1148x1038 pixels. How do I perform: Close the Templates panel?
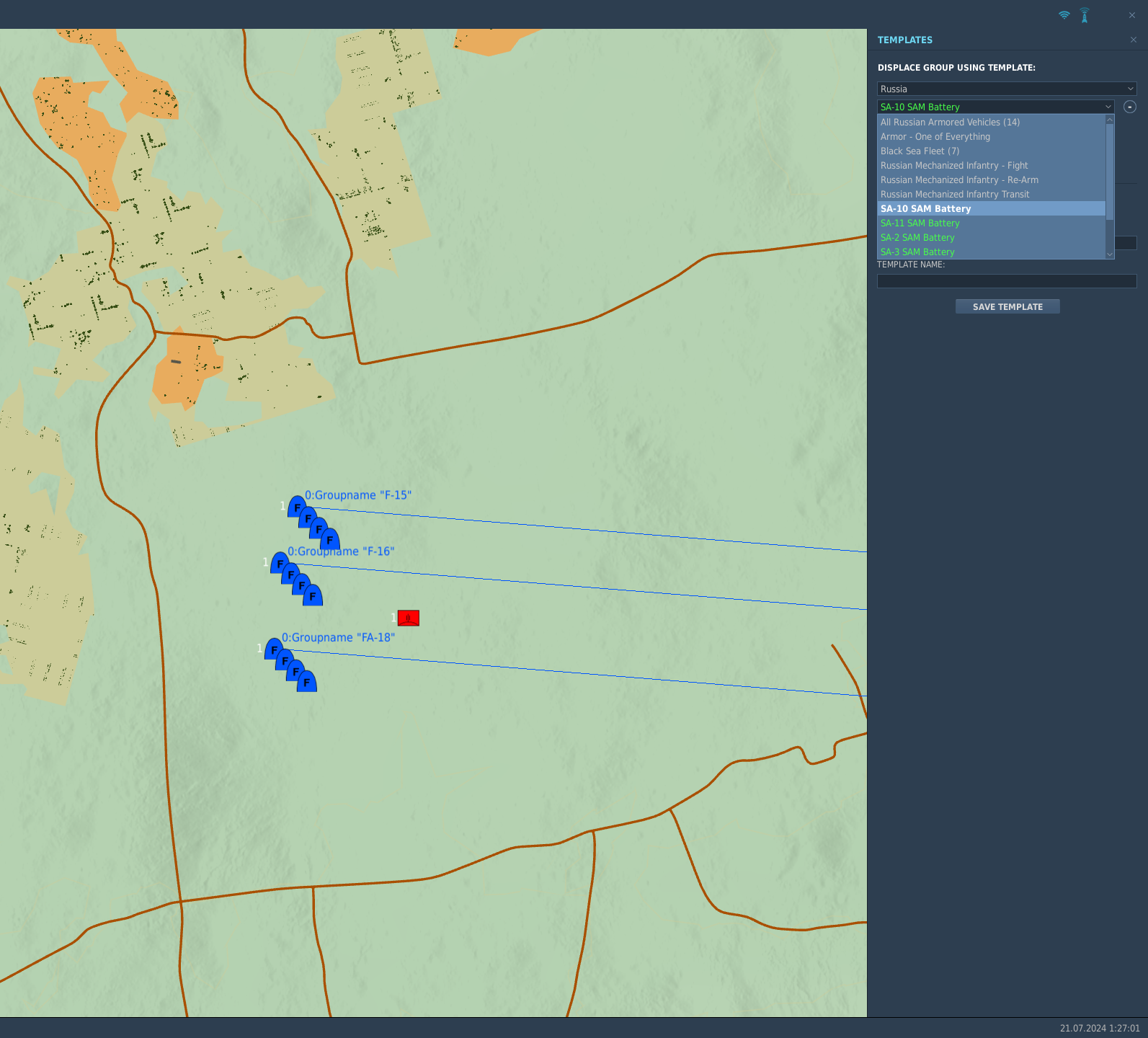[x=1134, y=40]
